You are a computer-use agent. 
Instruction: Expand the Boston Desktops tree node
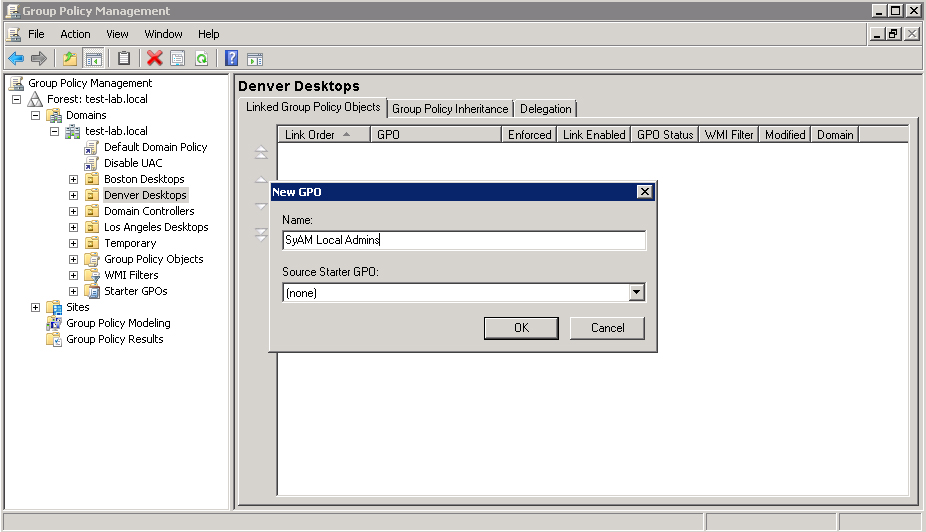tap(73, 179)
